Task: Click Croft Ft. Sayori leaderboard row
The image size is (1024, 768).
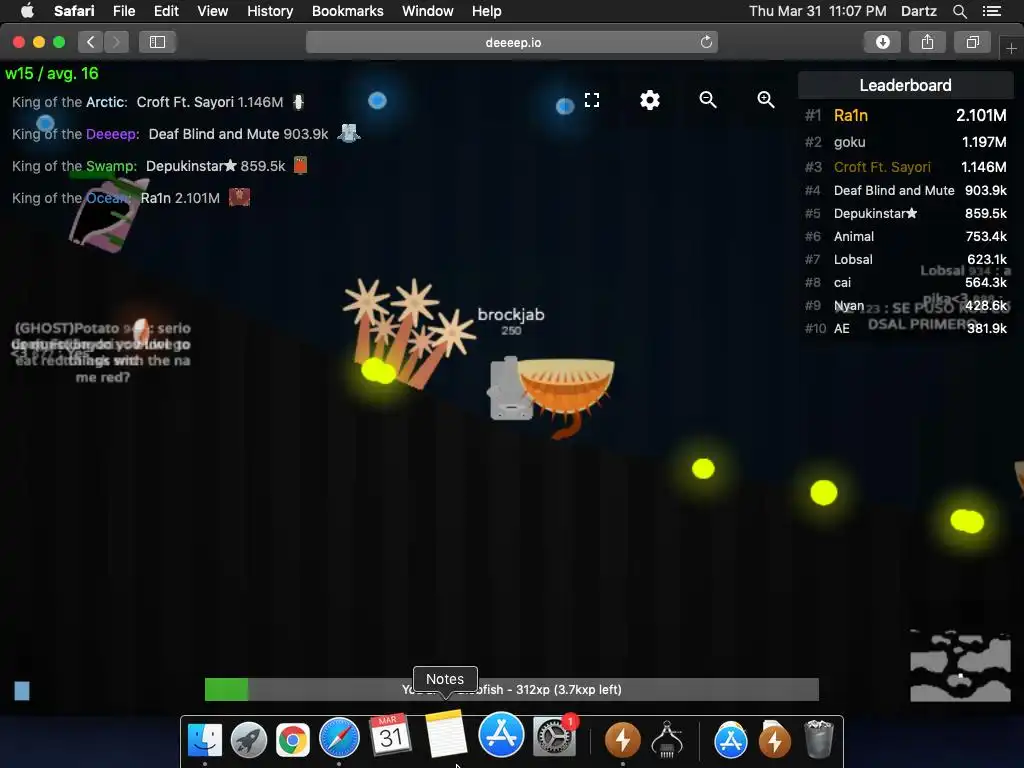Action: coord(905,167)
